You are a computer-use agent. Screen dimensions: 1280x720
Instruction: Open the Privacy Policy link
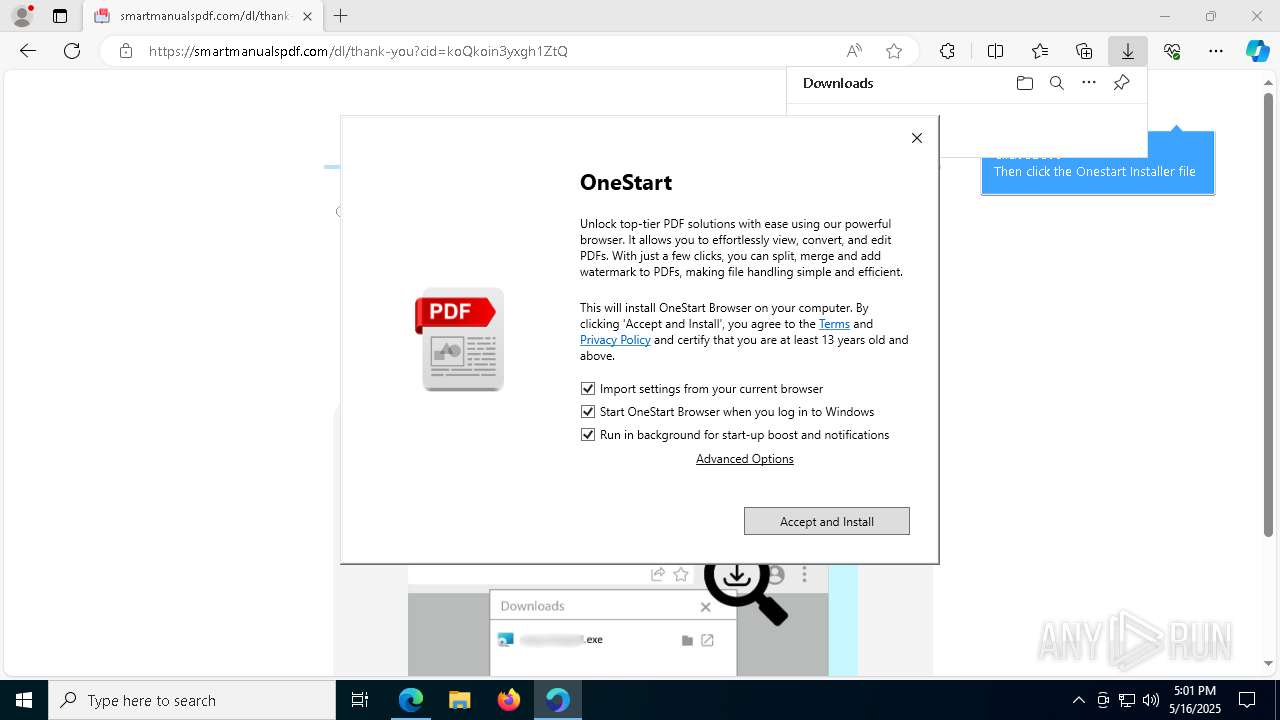coord(615,340)
